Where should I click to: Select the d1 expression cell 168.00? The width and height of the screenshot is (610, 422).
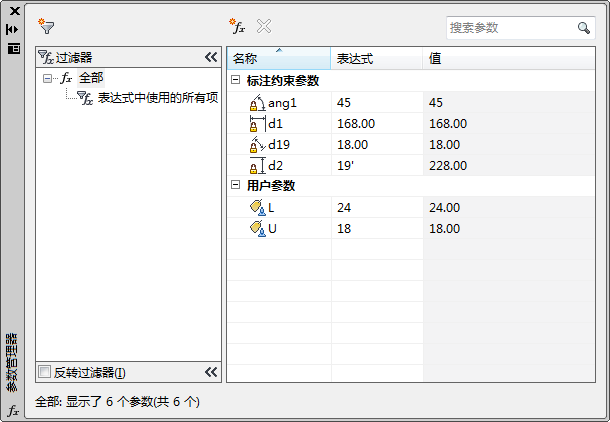pyautogui.click(x=376, y=123)
